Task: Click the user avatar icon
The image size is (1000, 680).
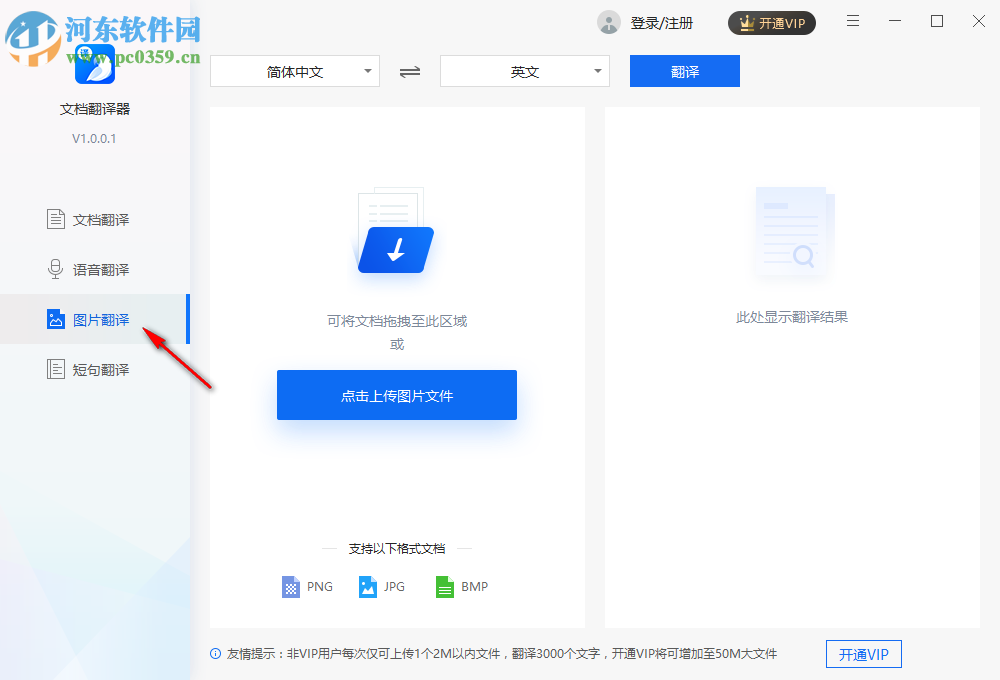Action: 608,22
